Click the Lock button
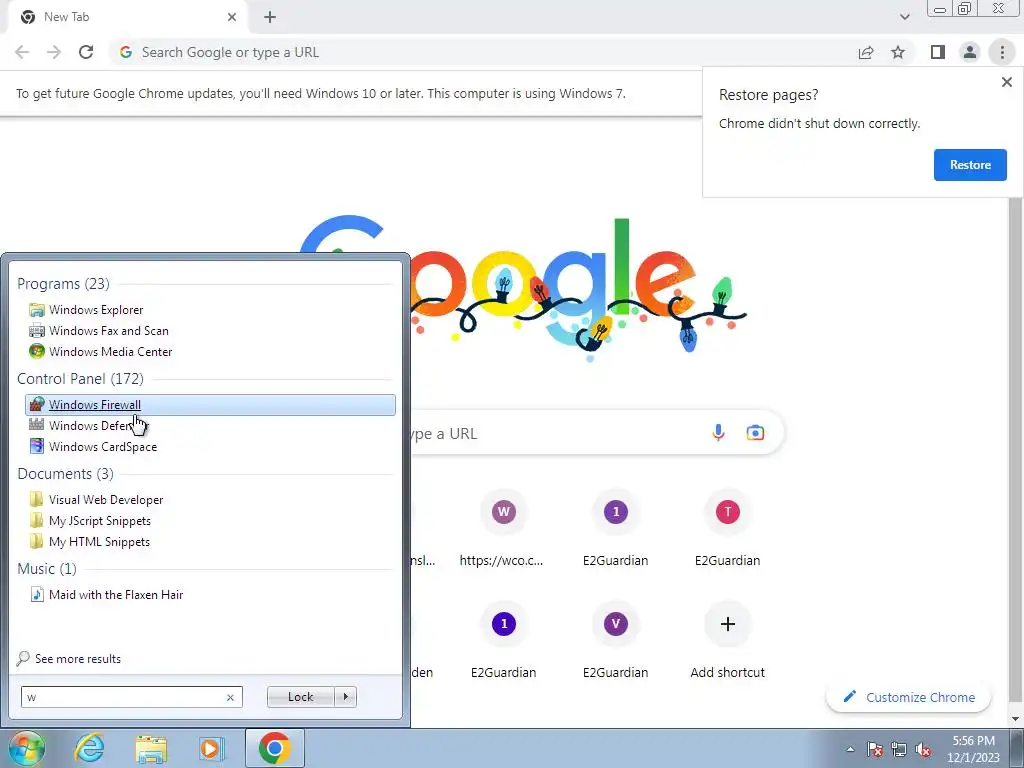The width and height of the screenshot is (1024, 768). [300, 697]
